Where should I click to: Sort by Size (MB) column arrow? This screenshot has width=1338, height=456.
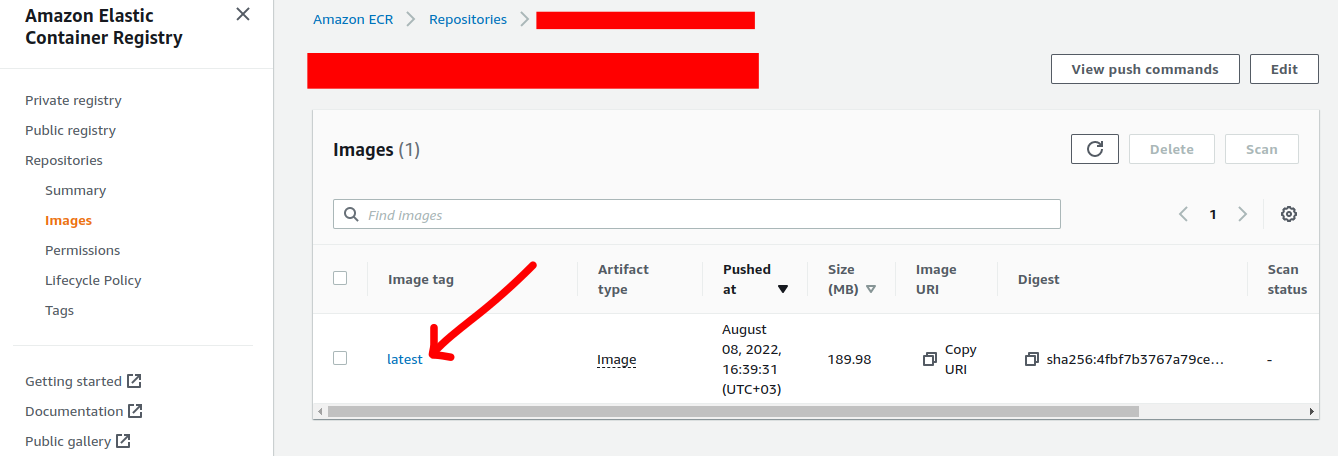tap(871, 289)
